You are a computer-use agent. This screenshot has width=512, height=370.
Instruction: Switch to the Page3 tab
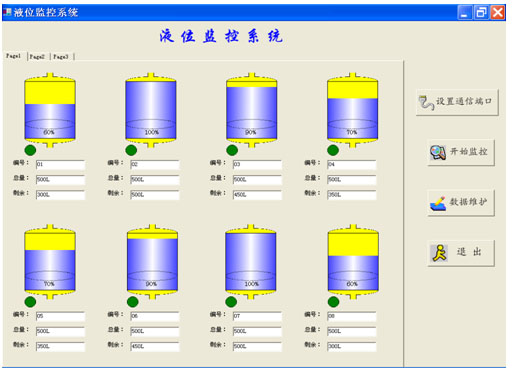[61, 57]
